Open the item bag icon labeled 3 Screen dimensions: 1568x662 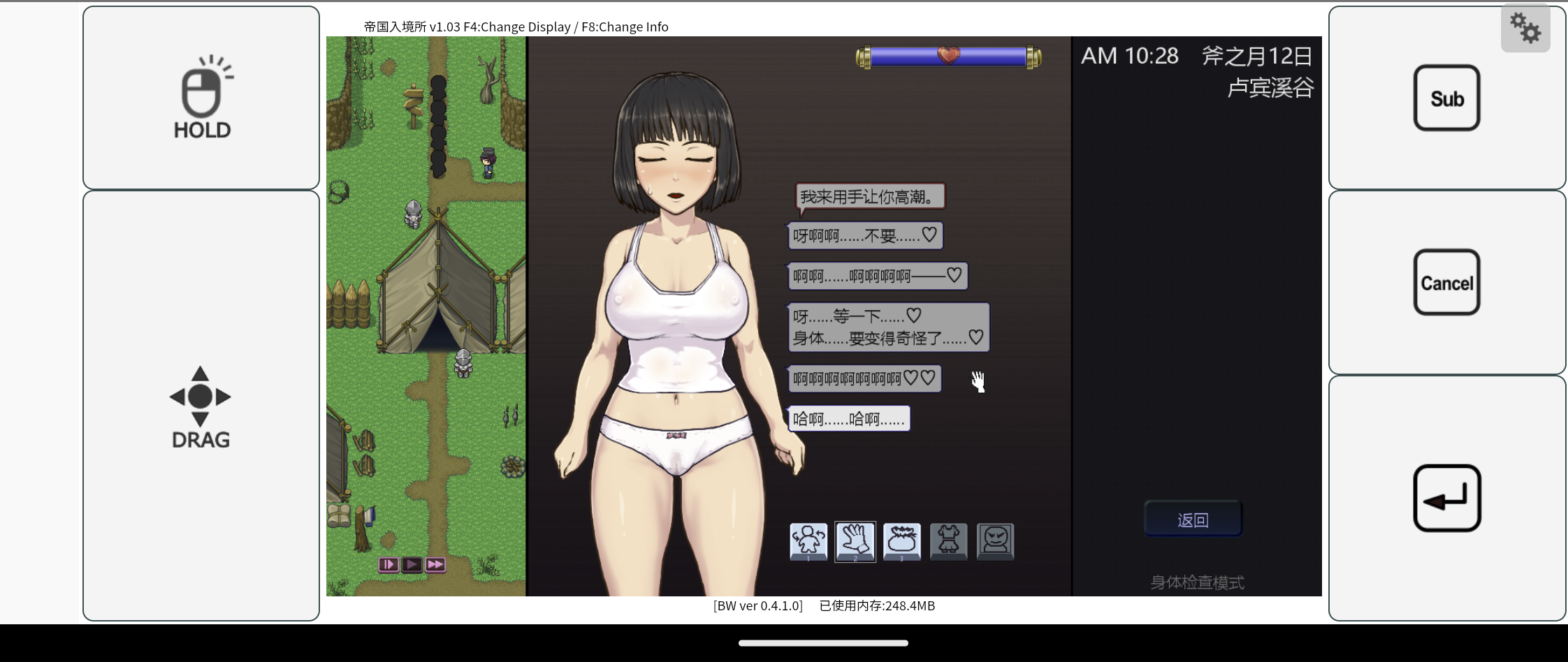[901, 541]
